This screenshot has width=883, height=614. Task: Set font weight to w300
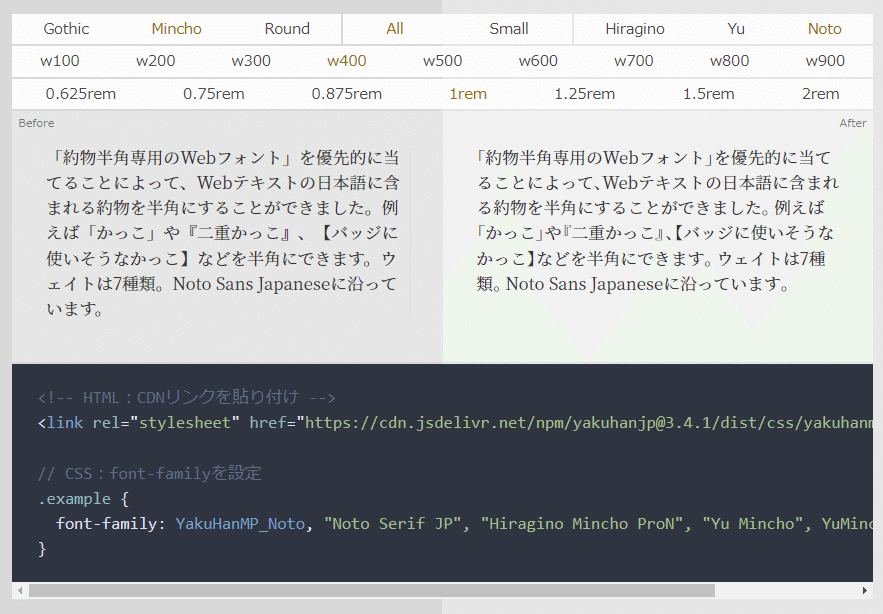251,61
